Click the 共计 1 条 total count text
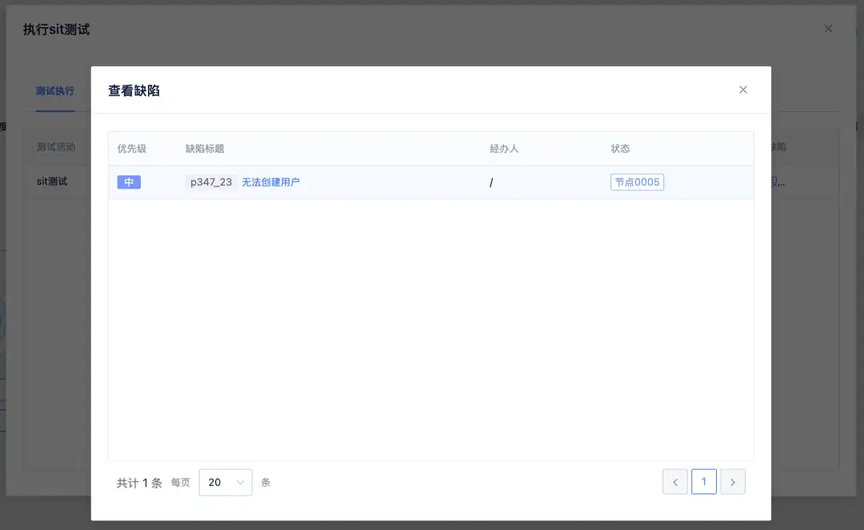The width and height of the screenshot is (864, 530). pos(139,483)
